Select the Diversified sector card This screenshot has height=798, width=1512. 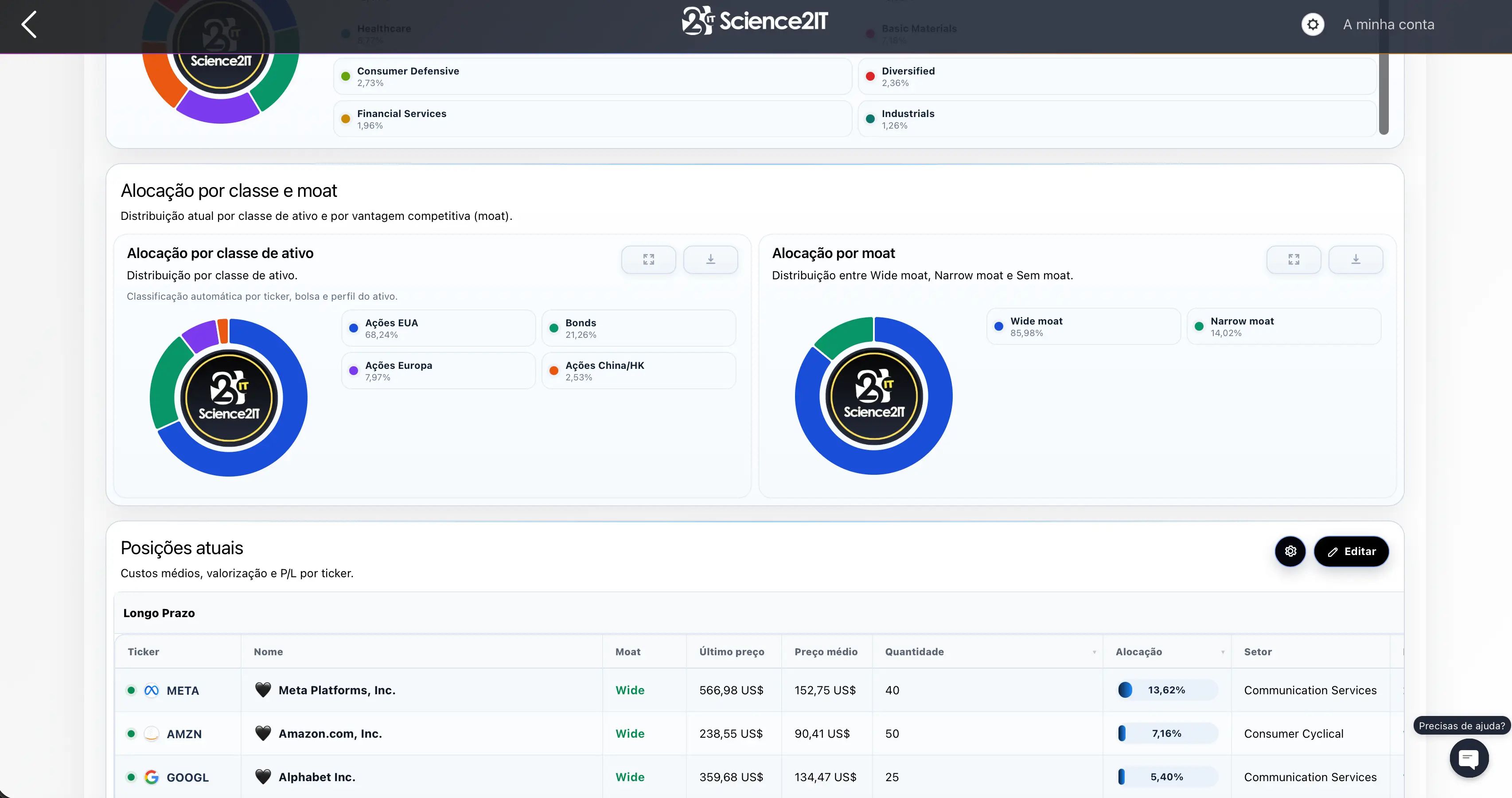tap(1117, 76)
